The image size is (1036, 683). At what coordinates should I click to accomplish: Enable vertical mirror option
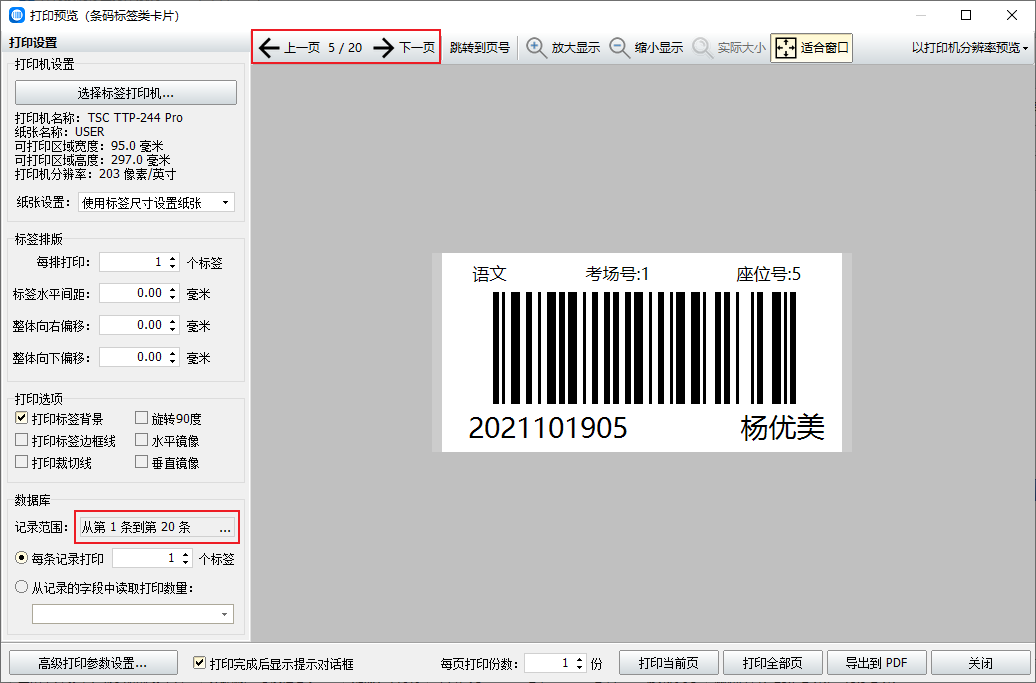[141, 462]
